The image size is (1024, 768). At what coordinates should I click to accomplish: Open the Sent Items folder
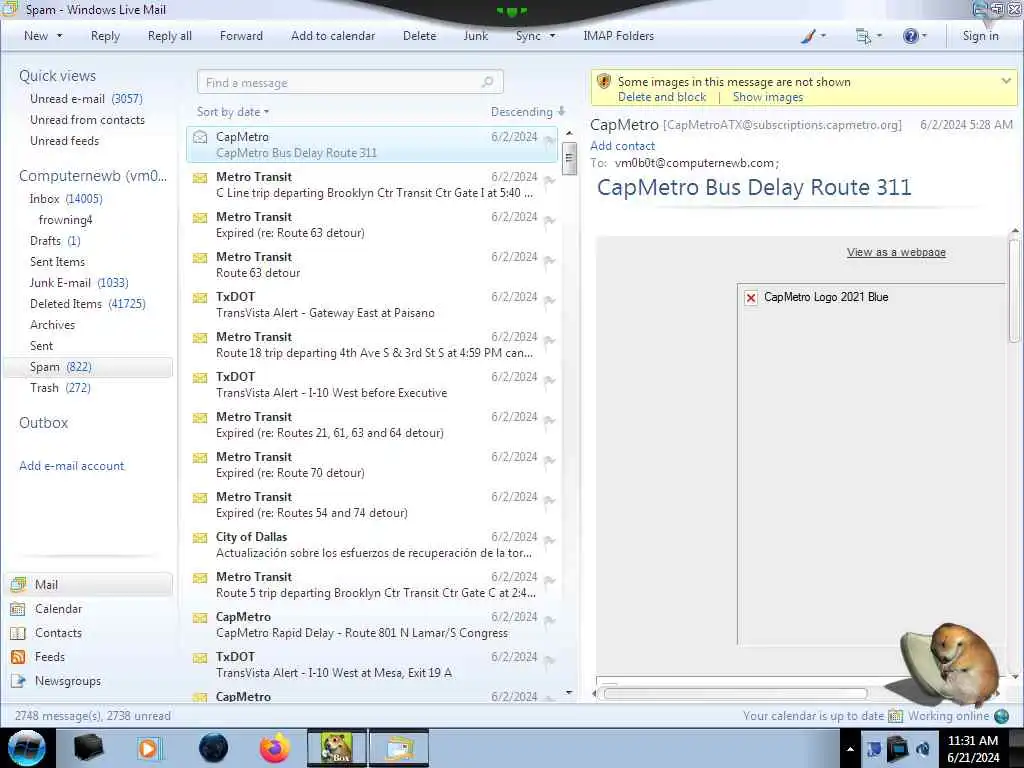pyautogui.click(x=57, y=261)
